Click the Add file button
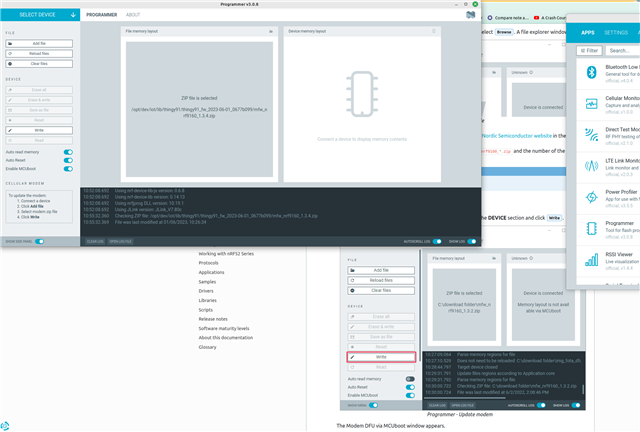This screenshot has width=640, height=432. click(39, 43)
